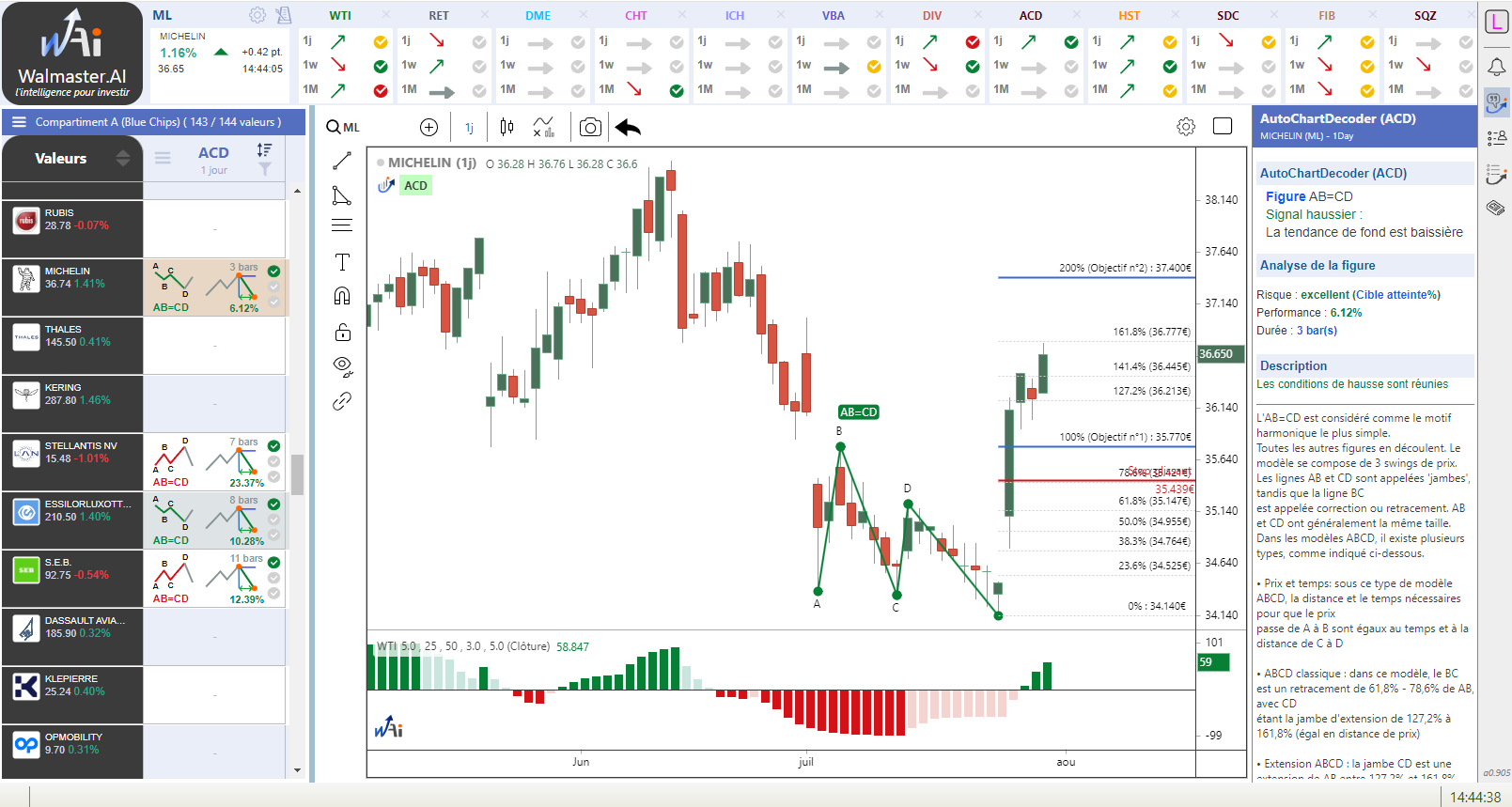Screen dimensions: 1512x807
Task: Click the watchlist scrollbar down arrow
Action: pos(297,770)
